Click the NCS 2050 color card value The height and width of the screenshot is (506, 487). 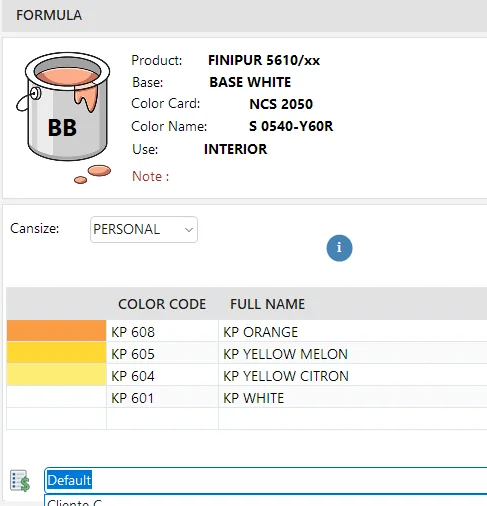pyautogui.click(x=281, y=104)
